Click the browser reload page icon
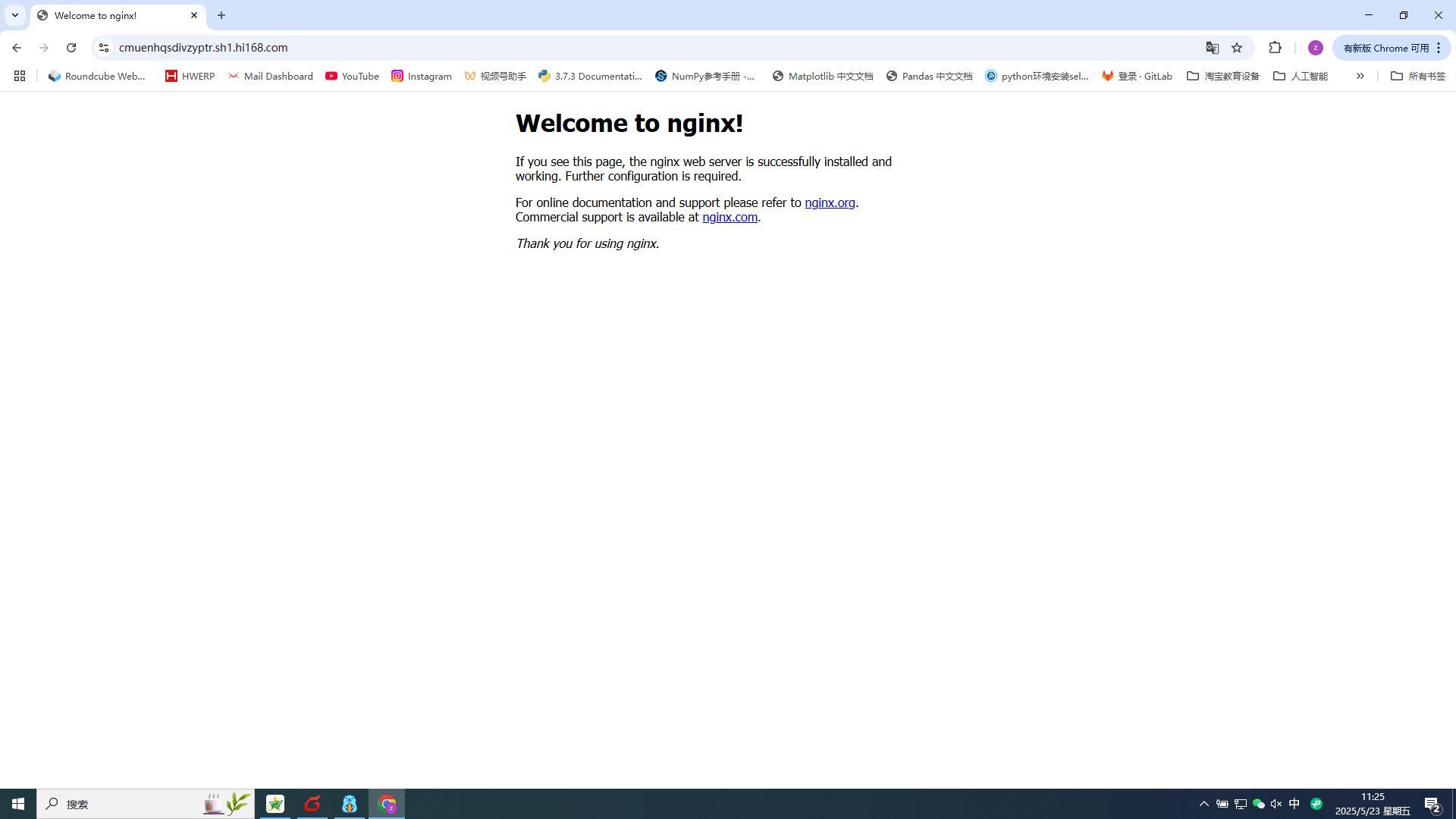 pyautogui.click(x=71, y=48)
